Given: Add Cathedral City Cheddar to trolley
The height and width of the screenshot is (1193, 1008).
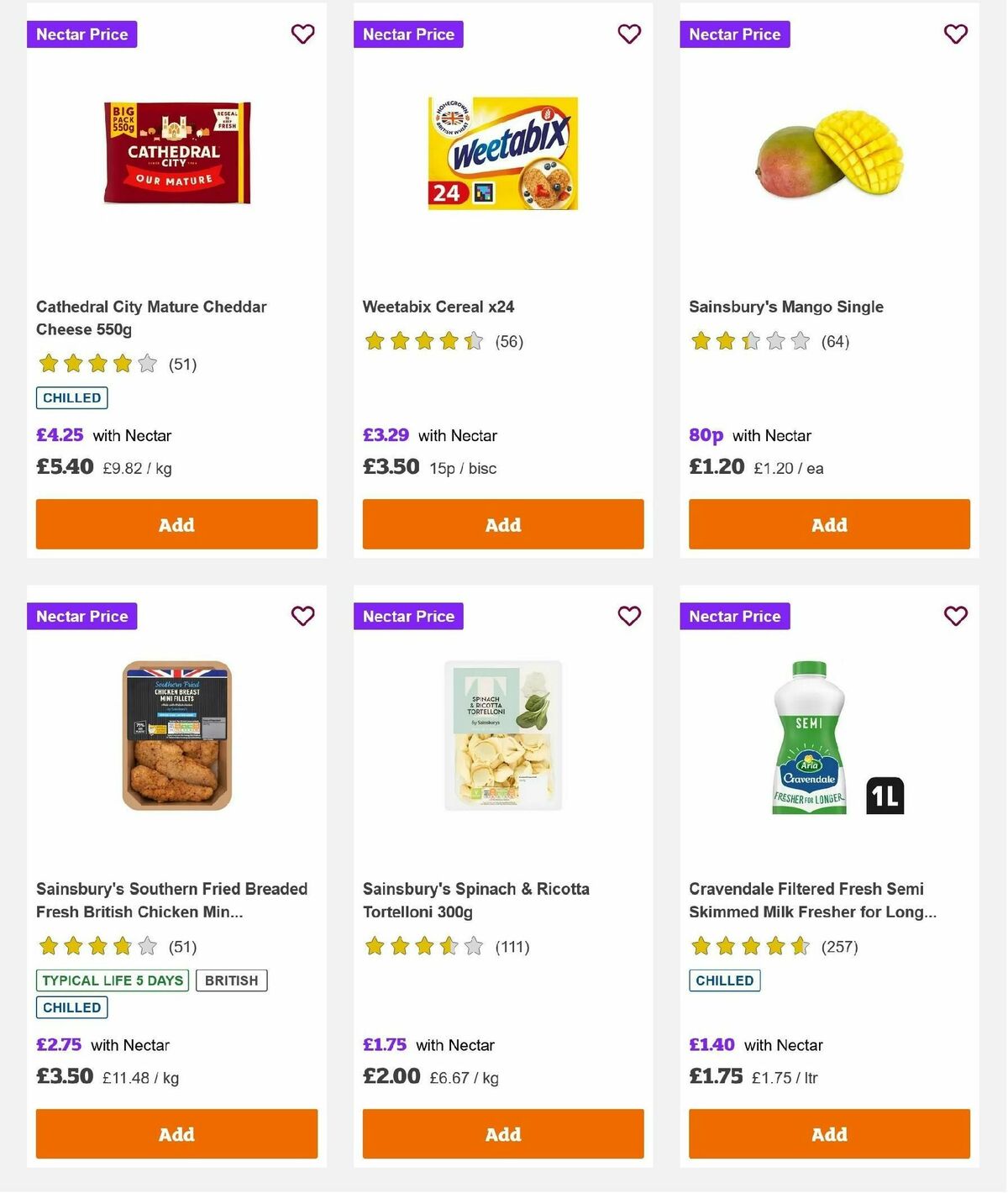Looking at the screenshot, I should tap(176, 524).
